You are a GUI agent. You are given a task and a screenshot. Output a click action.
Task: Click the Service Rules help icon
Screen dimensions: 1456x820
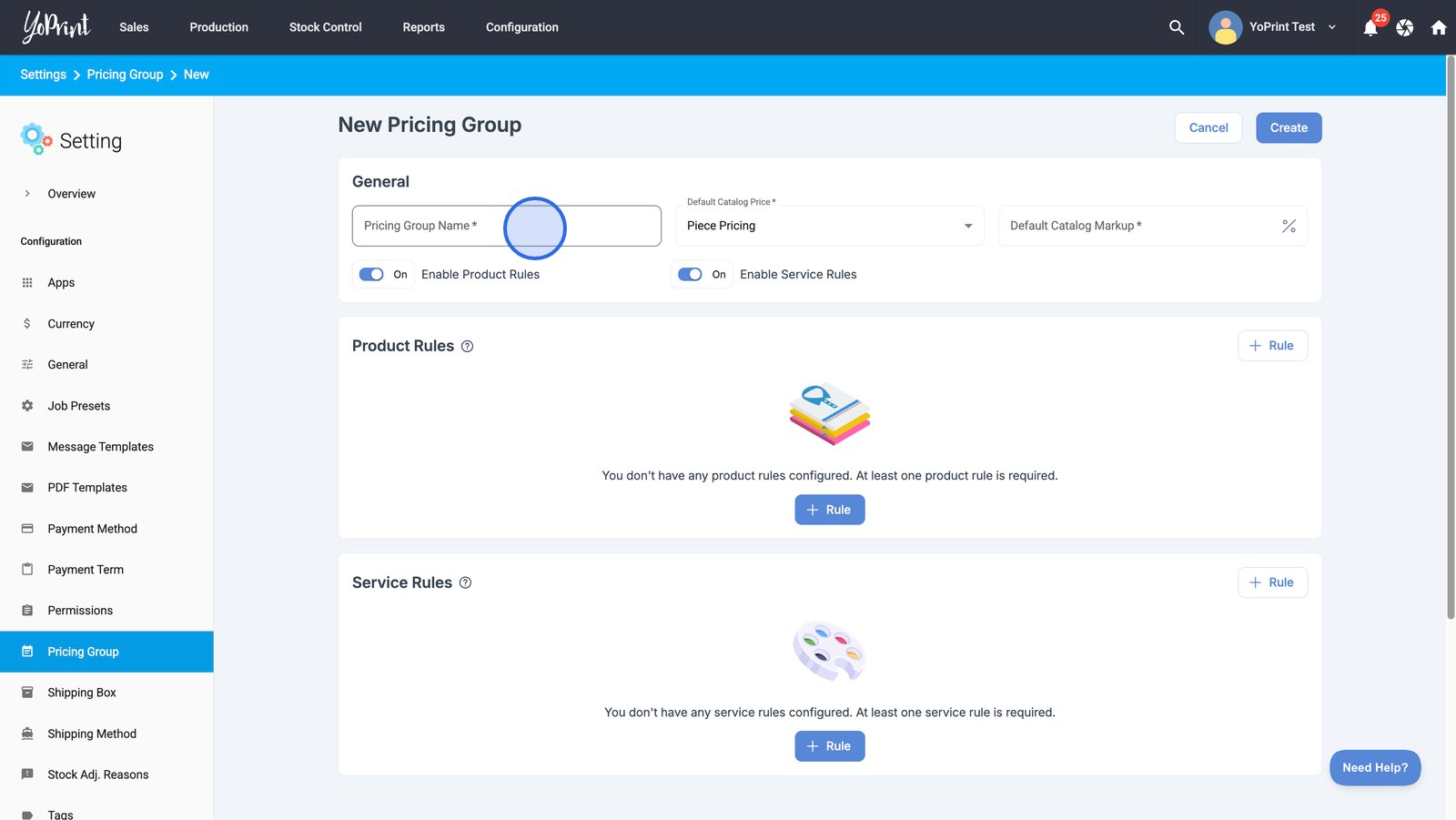(x=465, y=582)
